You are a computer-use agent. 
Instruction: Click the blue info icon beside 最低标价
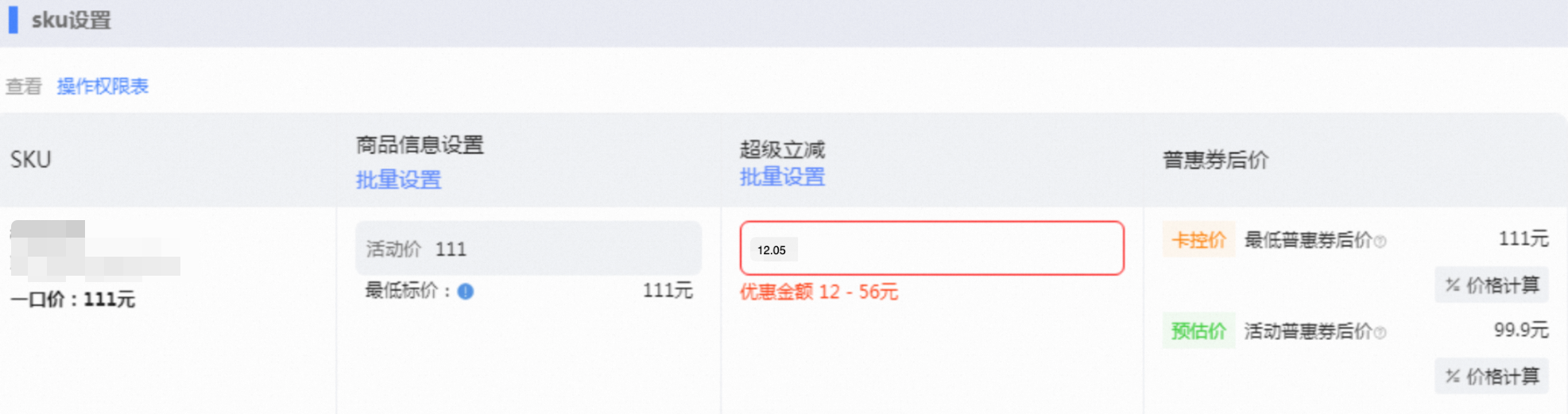point(466,292)
